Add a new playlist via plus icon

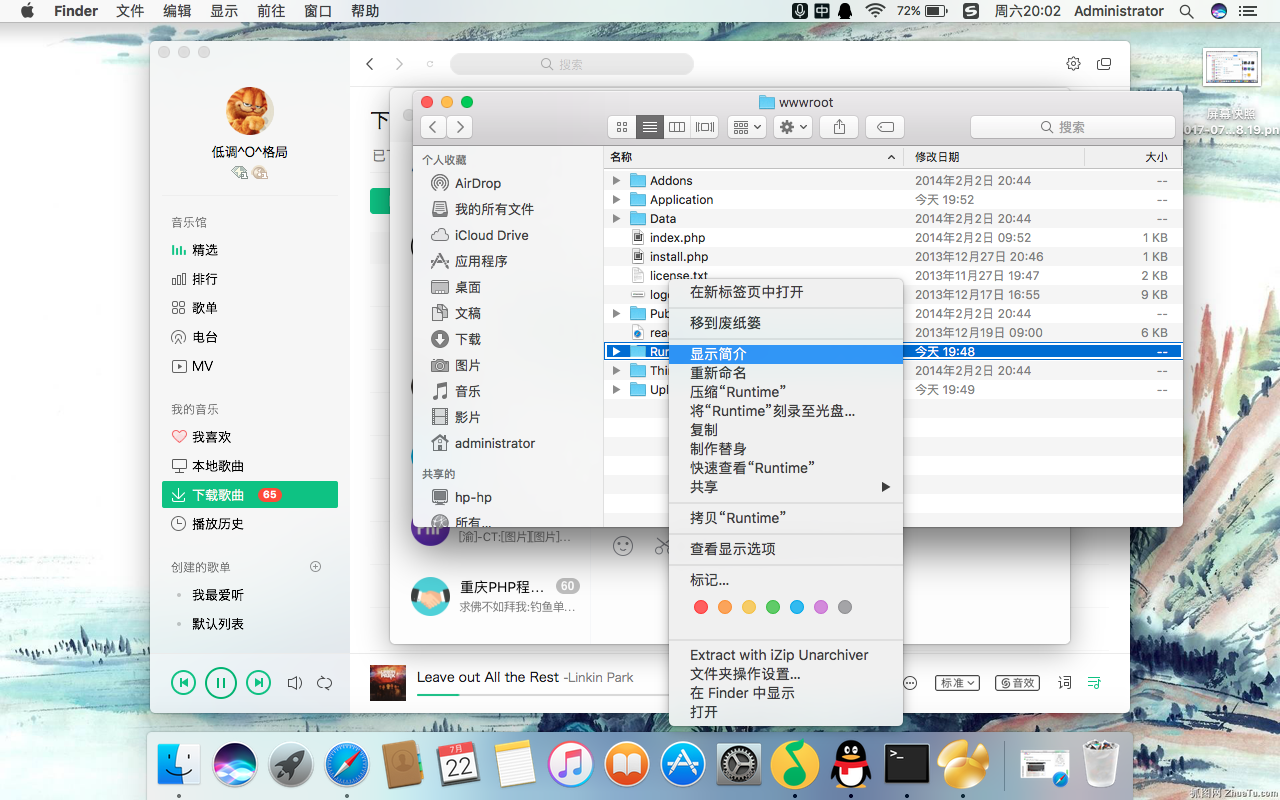click(316, 567)
